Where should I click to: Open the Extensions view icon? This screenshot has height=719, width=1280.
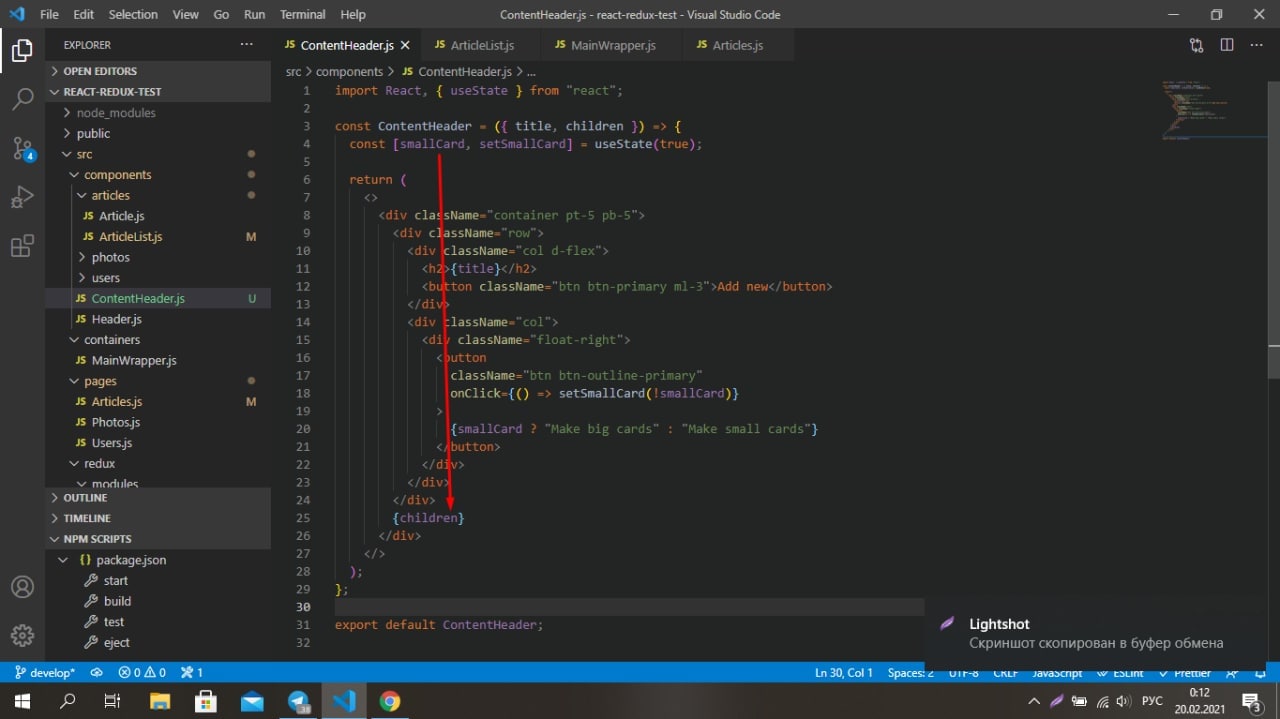click(22, 246)
